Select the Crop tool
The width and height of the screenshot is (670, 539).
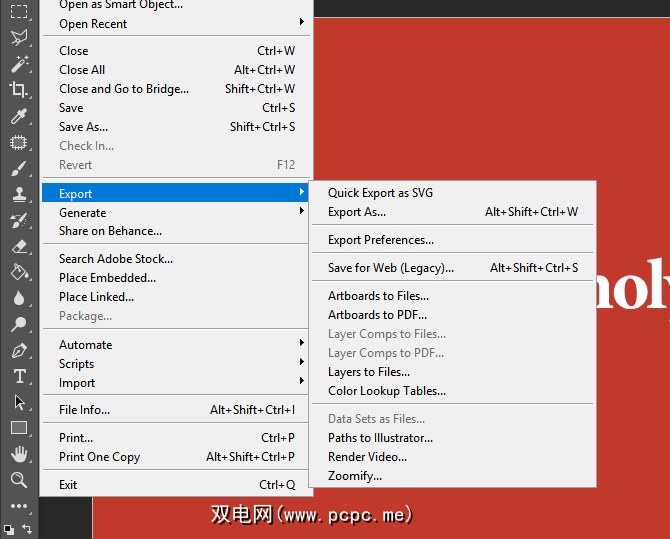[x=19, y=90]
